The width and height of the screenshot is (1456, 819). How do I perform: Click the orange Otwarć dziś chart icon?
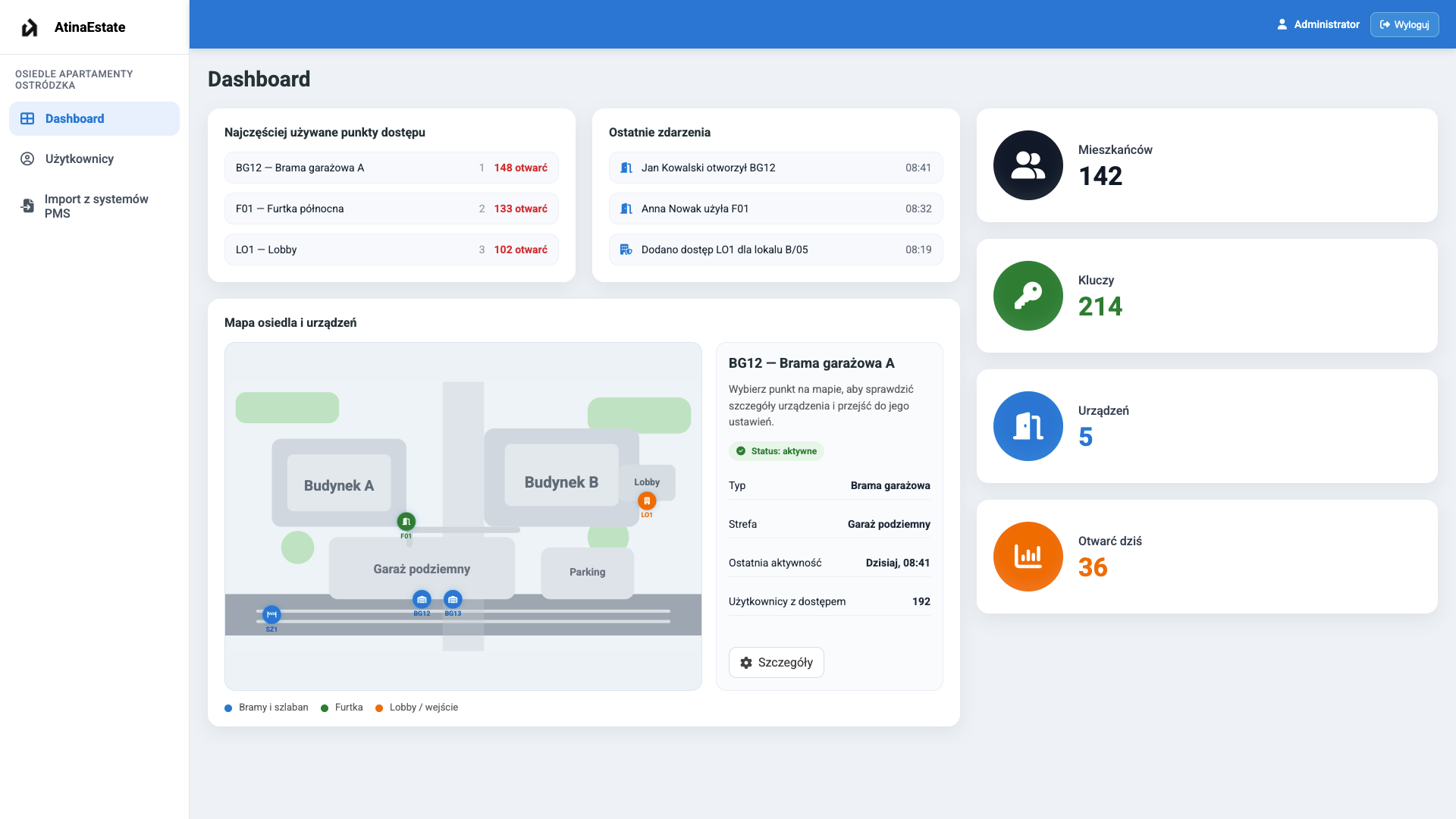(1028, 557)
